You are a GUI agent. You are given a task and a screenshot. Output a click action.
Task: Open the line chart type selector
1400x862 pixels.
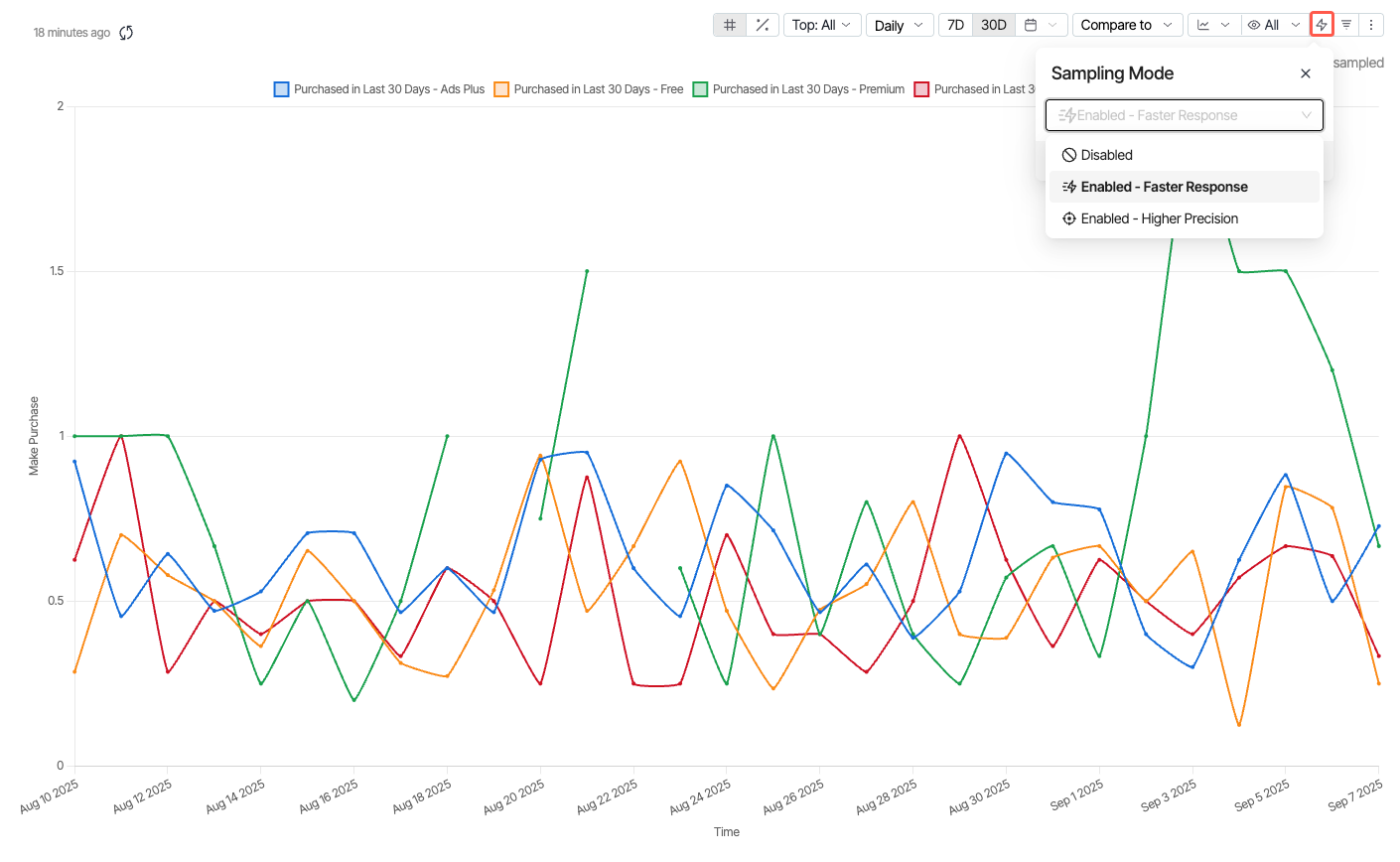pyautogui.click(x=1213, y=25)
